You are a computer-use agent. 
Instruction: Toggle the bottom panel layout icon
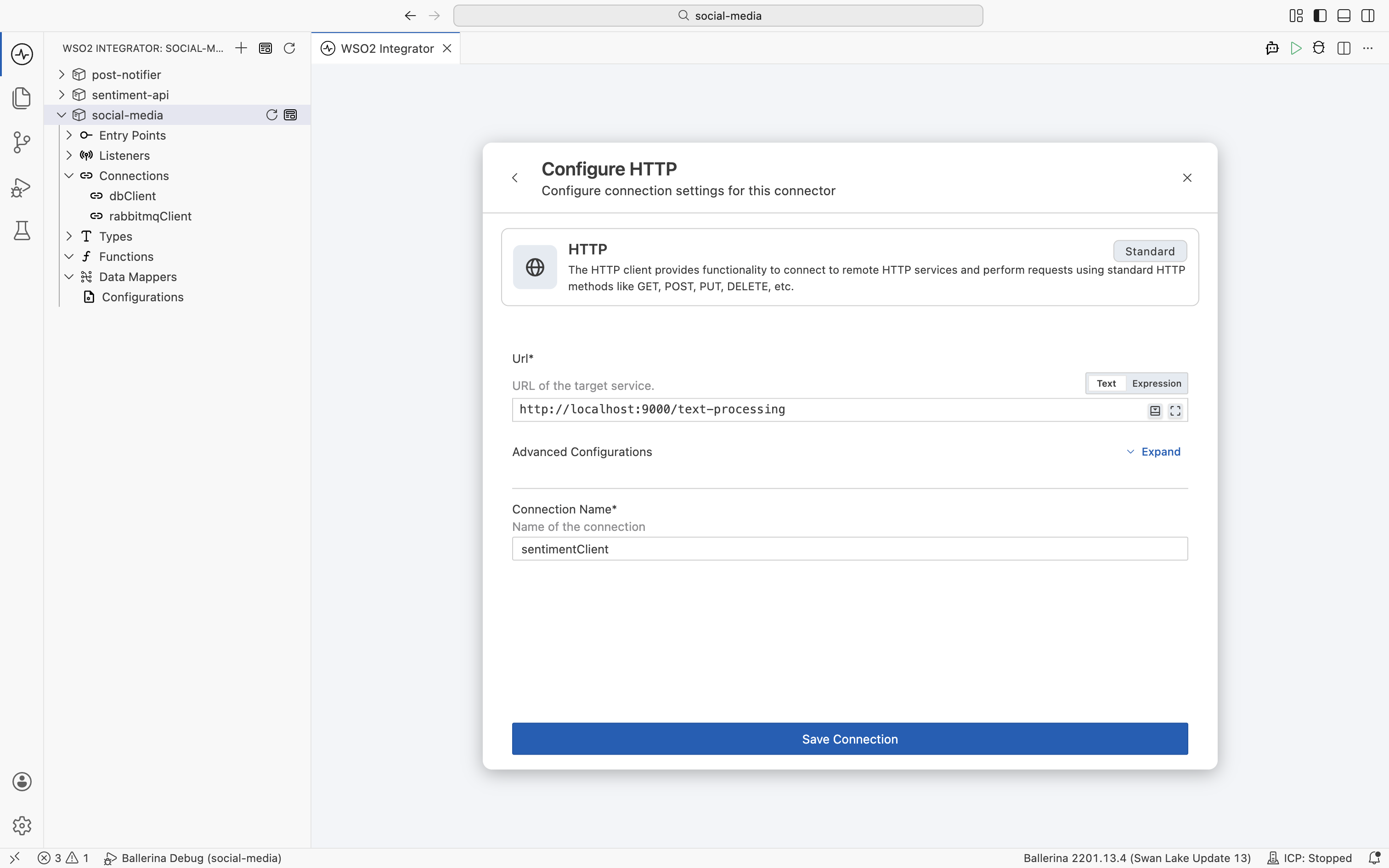tap(1344, 16)
